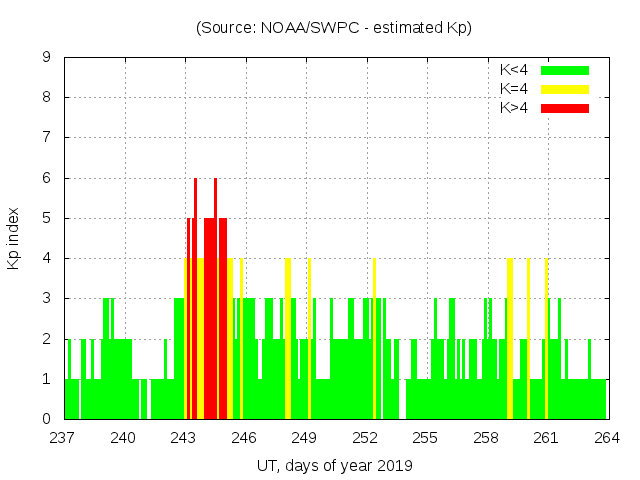This screenshot has width=640, height=480.
Task: Click the 'Kp index' y-axis label
Action: pyautogui.click(x=14, y=238)
